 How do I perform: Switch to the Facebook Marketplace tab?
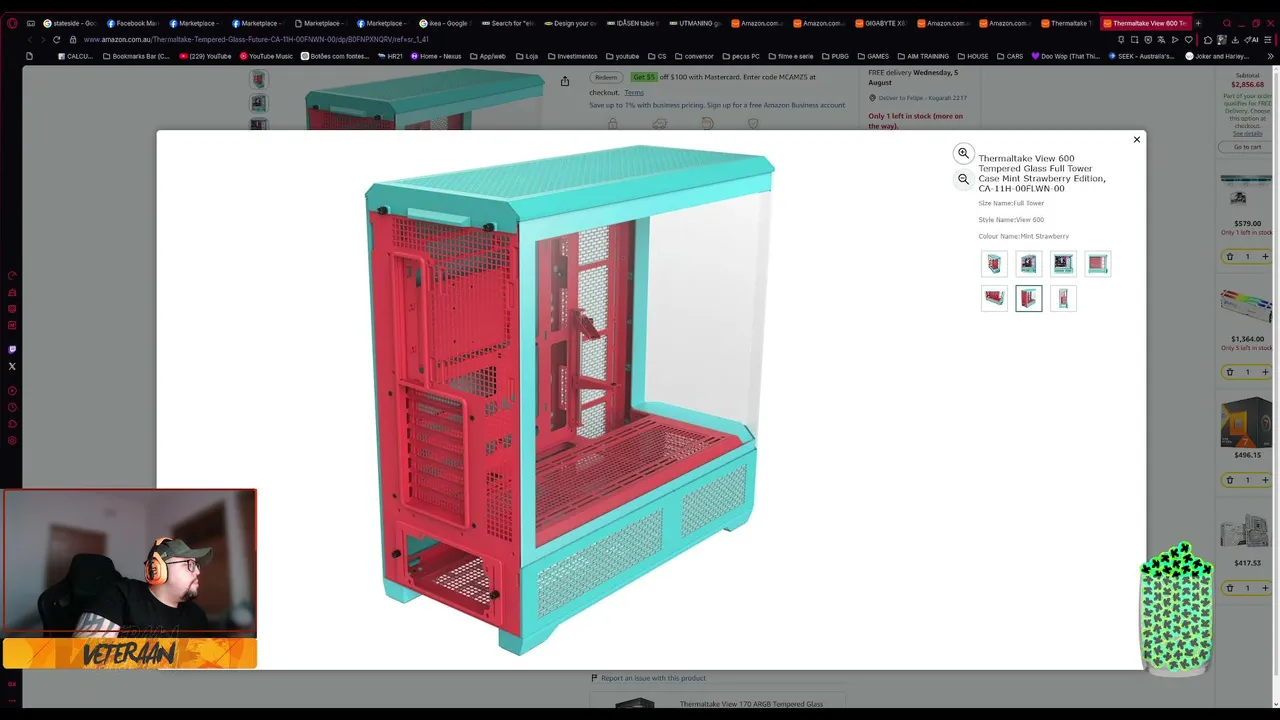(x=131, y=23)
